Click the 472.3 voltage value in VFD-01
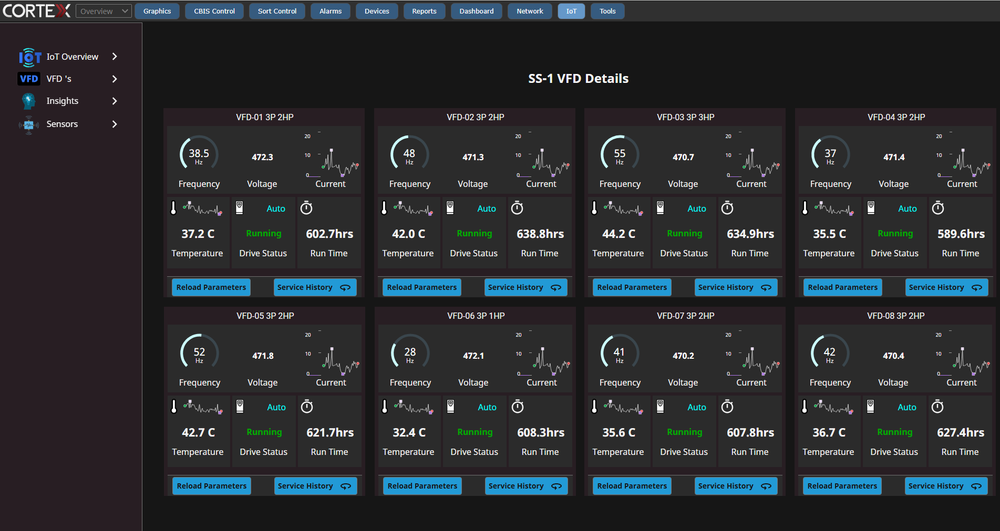This screenshot has height=531, width=1000. click(262, 157)
